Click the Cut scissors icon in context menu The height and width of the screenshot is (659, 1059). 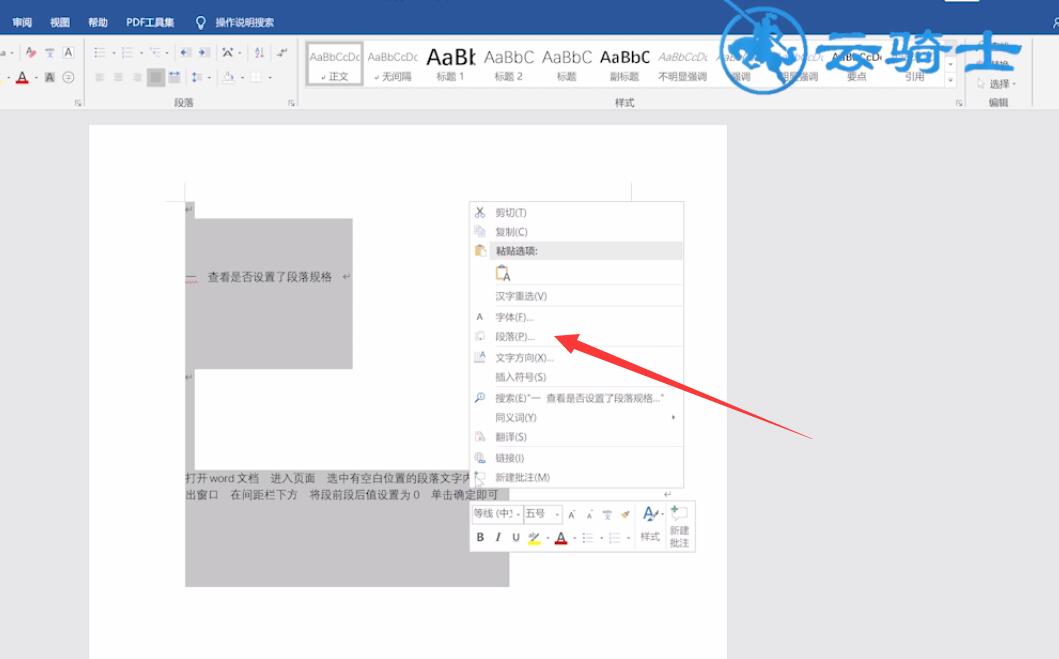click(x=480, y=212)
